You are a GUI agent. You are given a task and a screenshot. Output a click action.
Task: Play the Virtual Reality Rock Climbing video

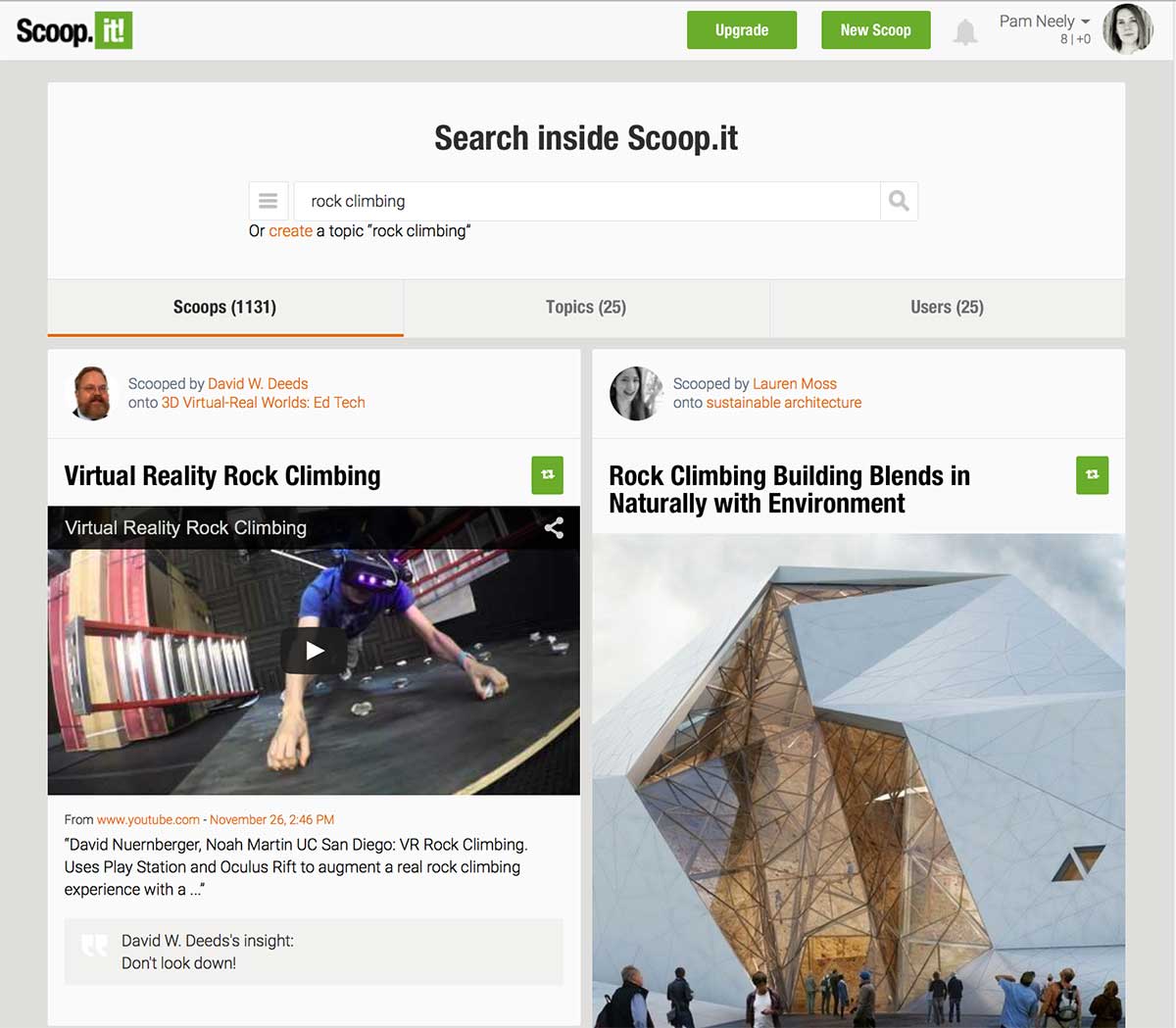point(315,651)
